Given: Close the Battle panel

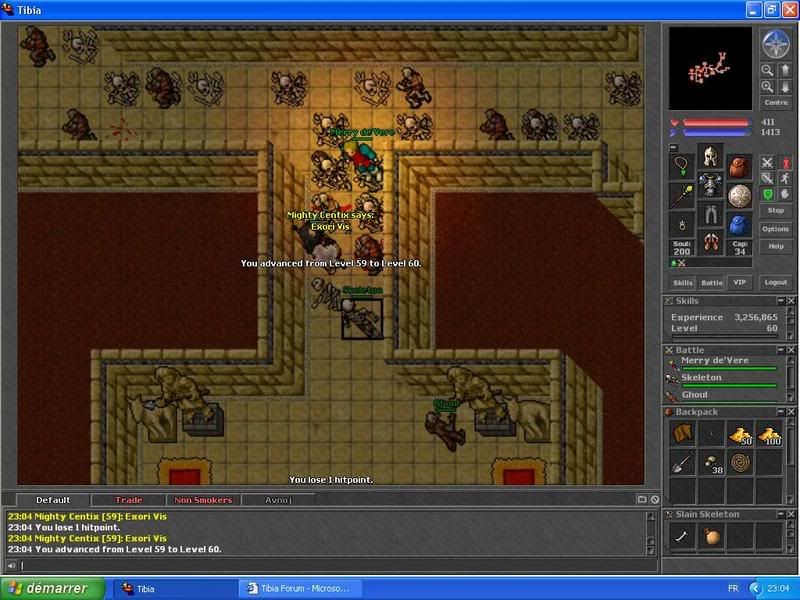Looking at the screenshot, I should pyautogui.click(x=790, y=350).
